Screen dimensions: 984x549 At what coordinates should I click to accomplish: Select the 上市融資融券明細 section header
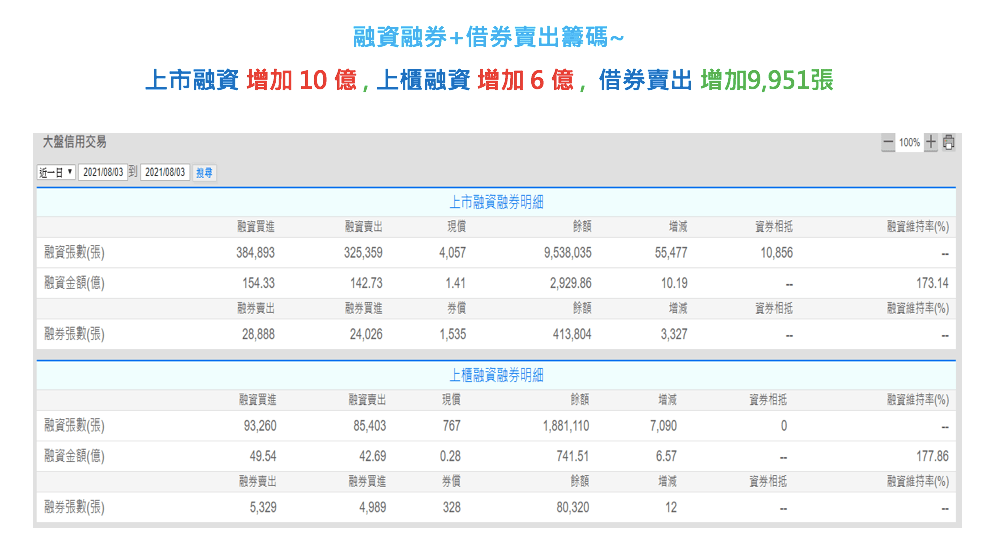pos(496,202)
